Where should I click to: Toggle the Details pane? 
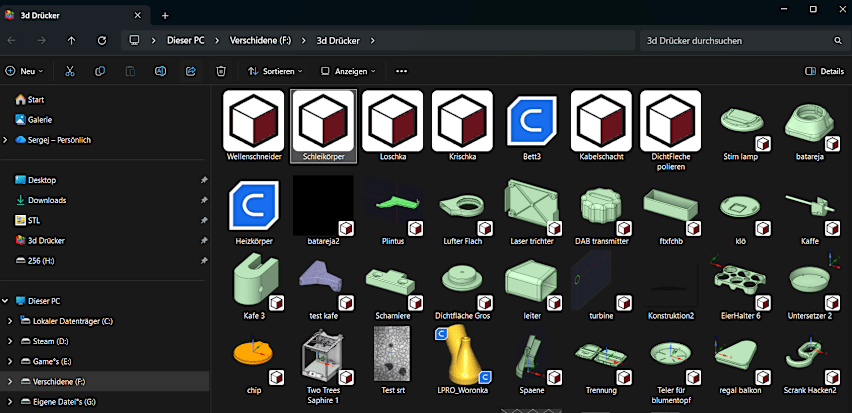(825, 71)
